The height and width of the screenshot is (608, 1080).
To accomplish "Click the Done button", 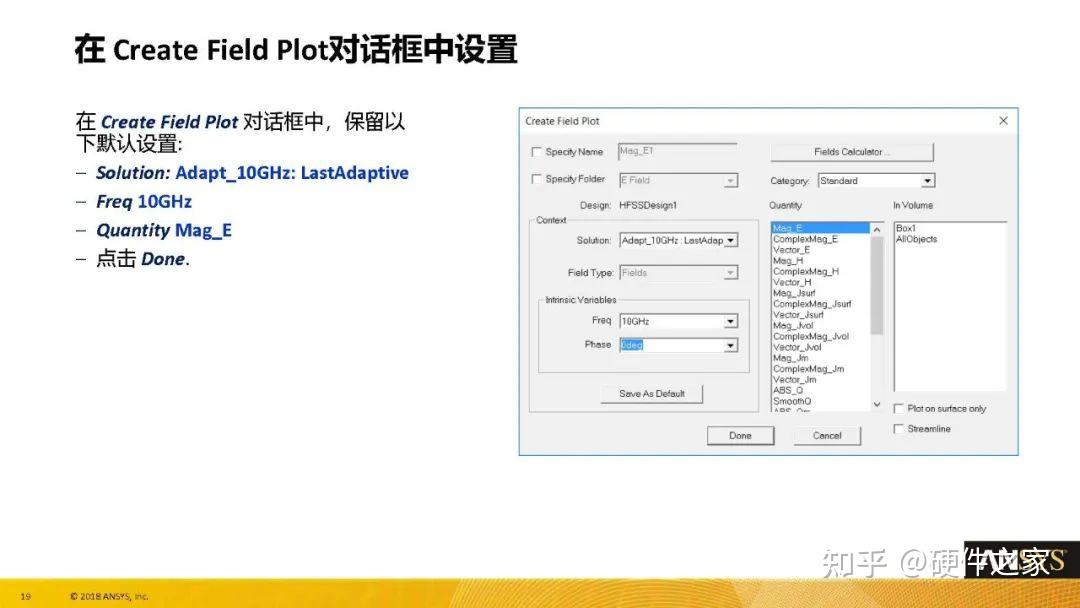I will 740,435.
